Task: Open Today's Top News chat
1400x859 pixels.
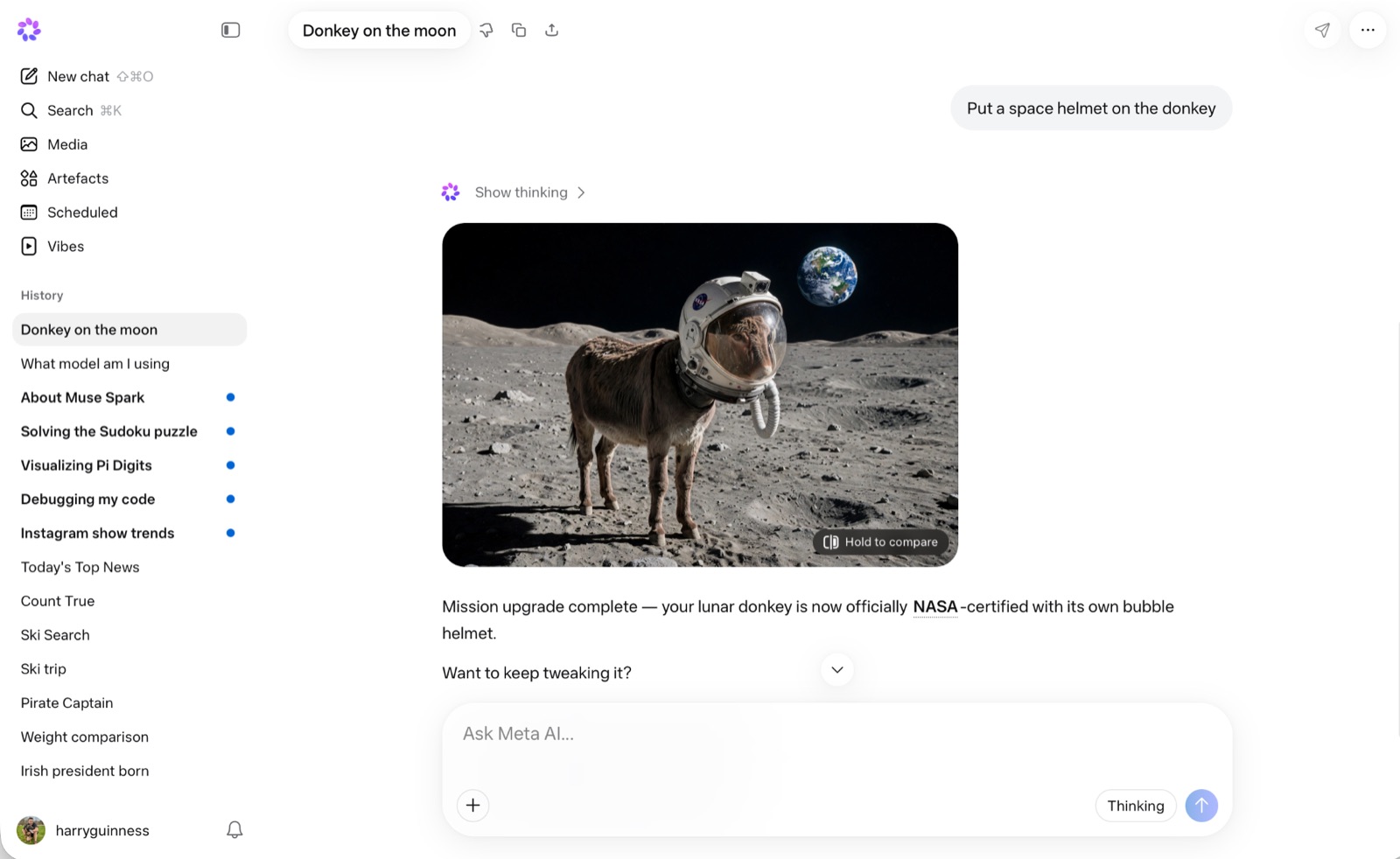Action: [x=129, y=568]
